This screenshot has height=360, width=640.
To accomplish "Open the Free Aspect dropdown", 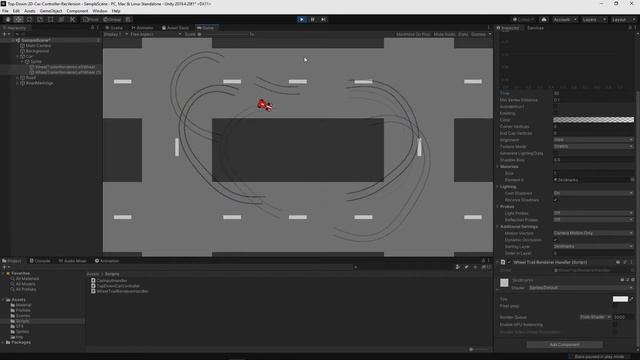I will click(155, 34).
